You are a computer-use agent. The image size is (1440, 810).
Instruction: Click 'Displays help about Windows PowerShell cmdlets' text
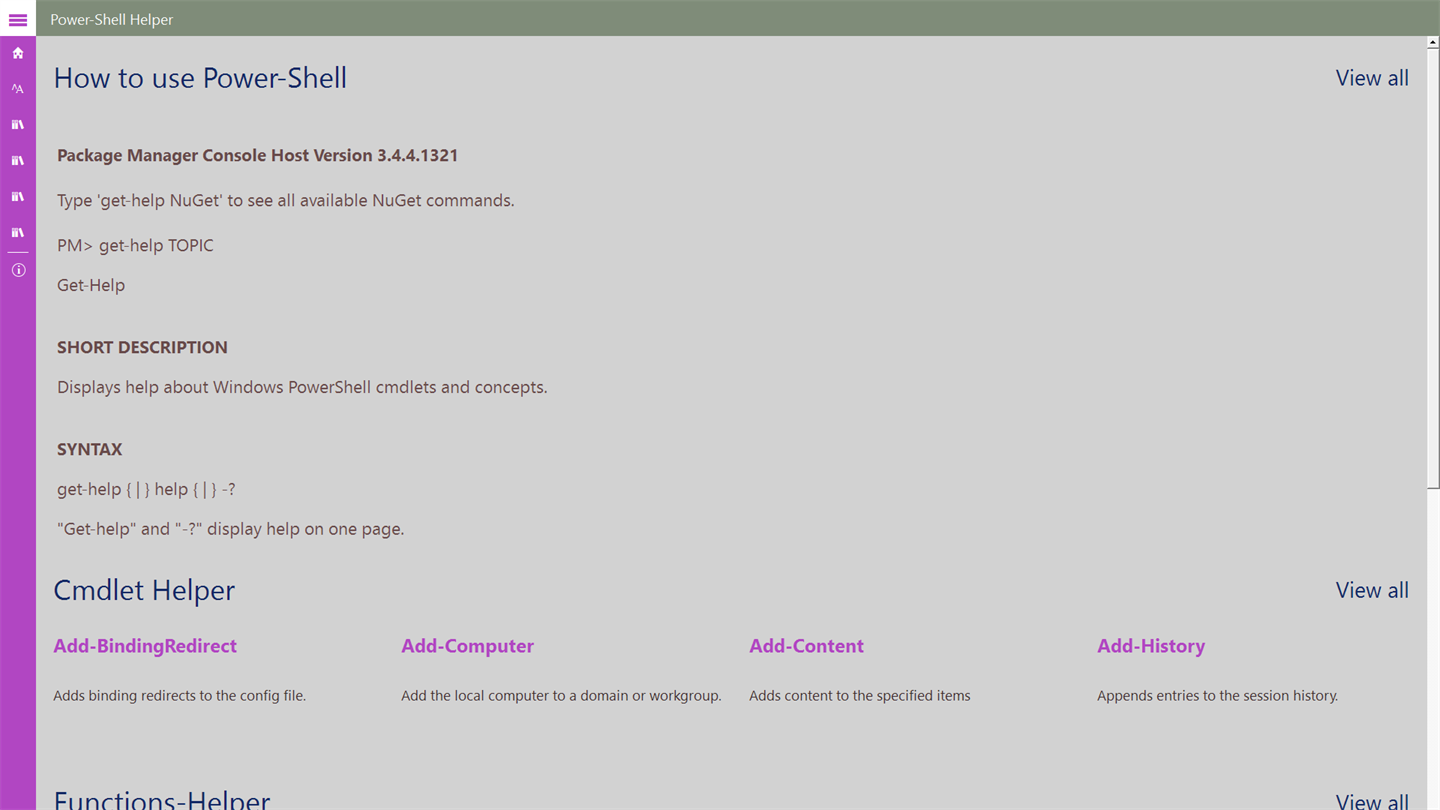(302, 387)
